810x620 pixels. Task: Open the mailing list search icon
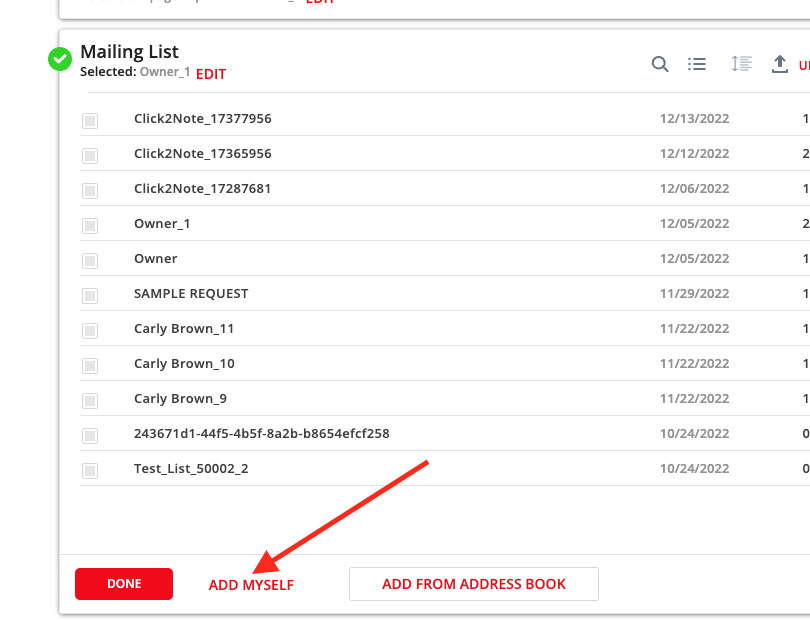[x=660, y=64]
